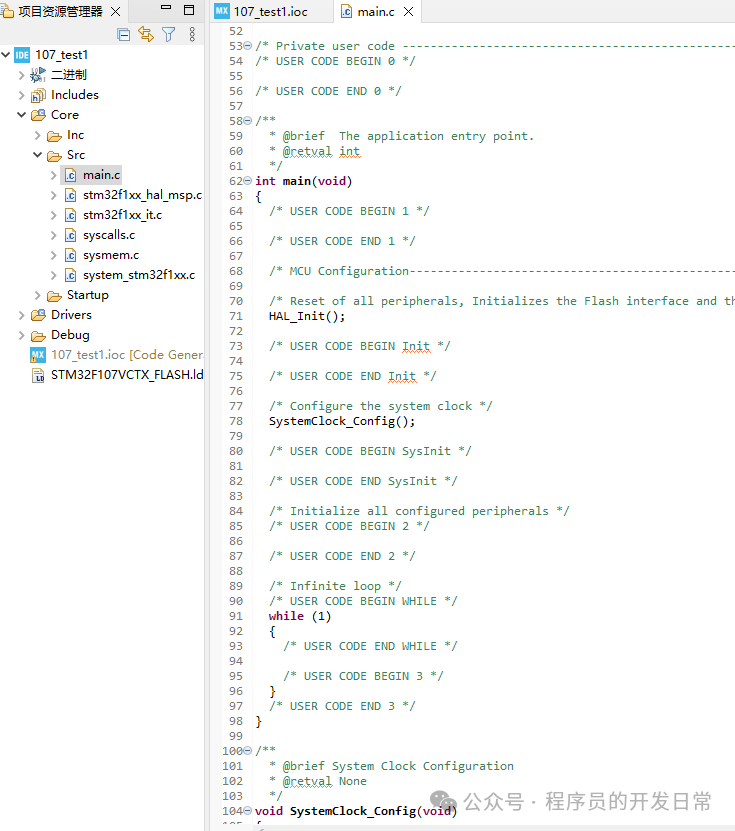Toggle the Link with Editor arrows icon

pos(146,34)
